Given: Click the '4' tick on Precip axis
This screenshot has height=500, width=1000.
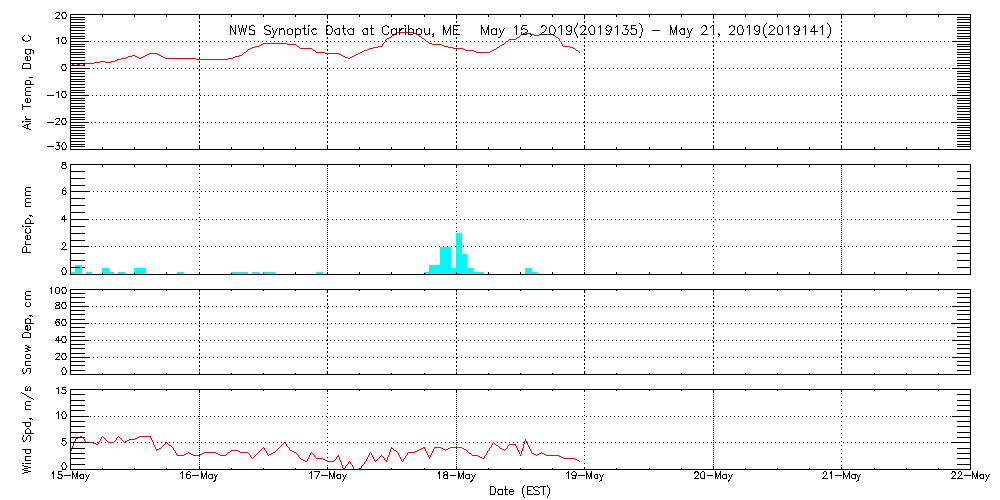Looking at the screenshot, I should pyautogui.click(x=62, y=219).
